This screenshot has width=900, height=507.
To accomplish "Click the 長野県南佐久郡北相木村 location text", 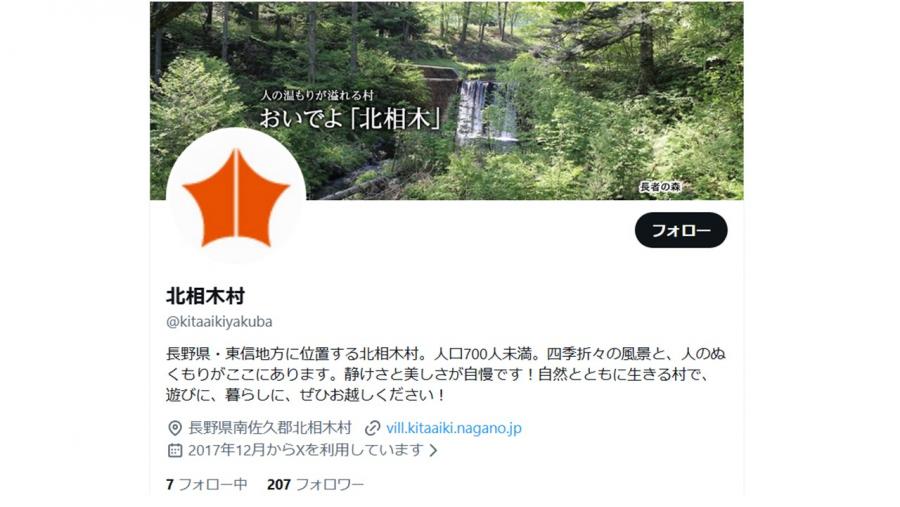I will (270, 428).
